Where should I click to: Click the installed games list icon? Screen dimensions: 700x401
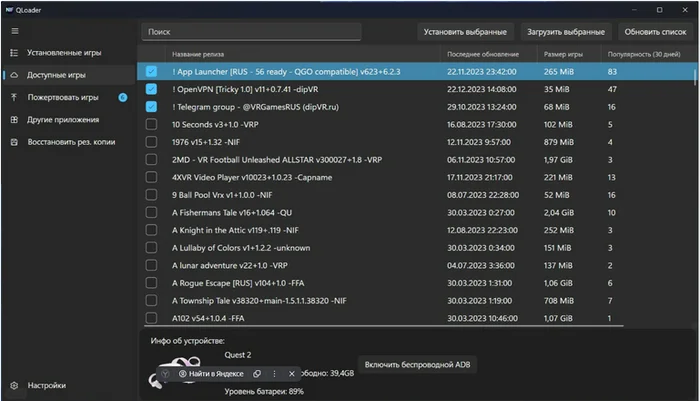pos(14,53)
